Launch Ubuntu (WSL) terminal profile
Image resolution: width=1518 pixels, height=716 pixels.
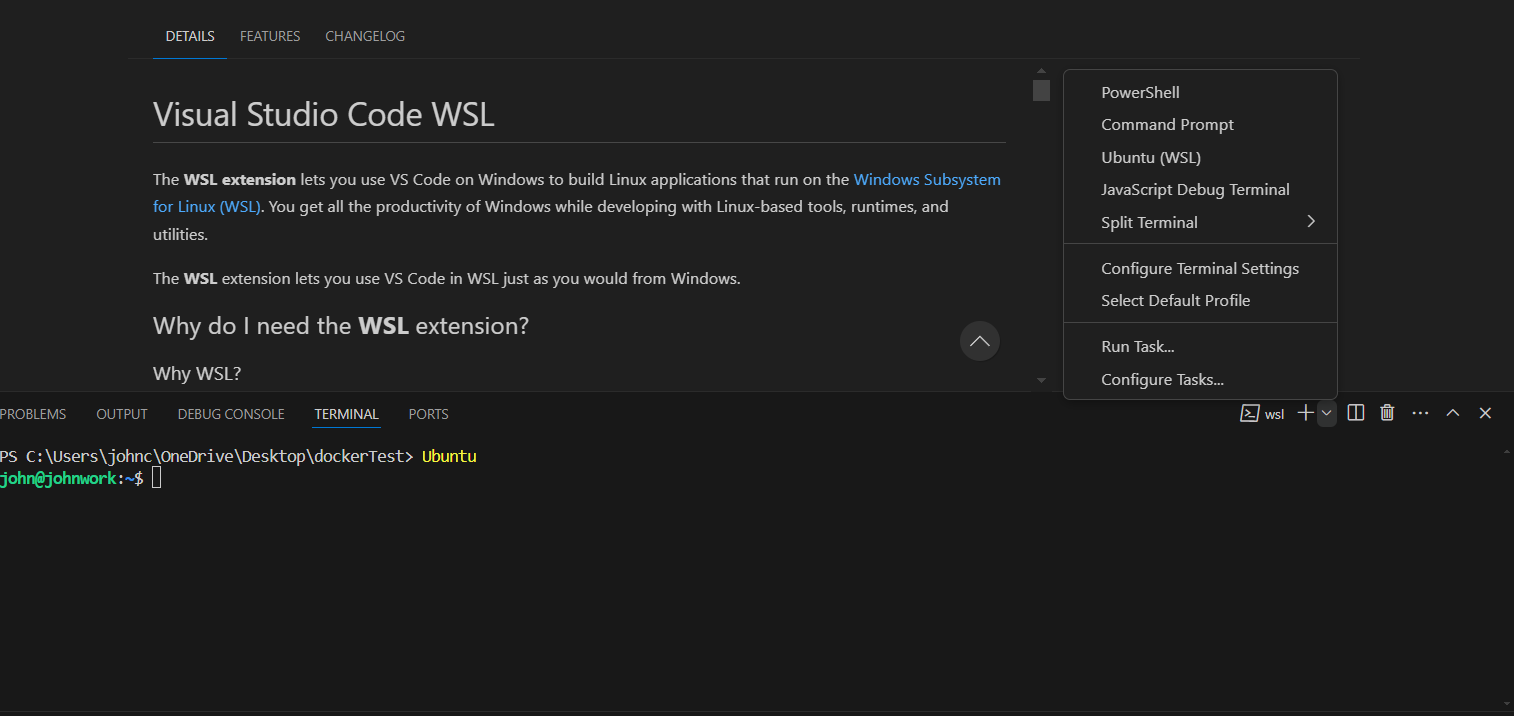(1151, 158)
